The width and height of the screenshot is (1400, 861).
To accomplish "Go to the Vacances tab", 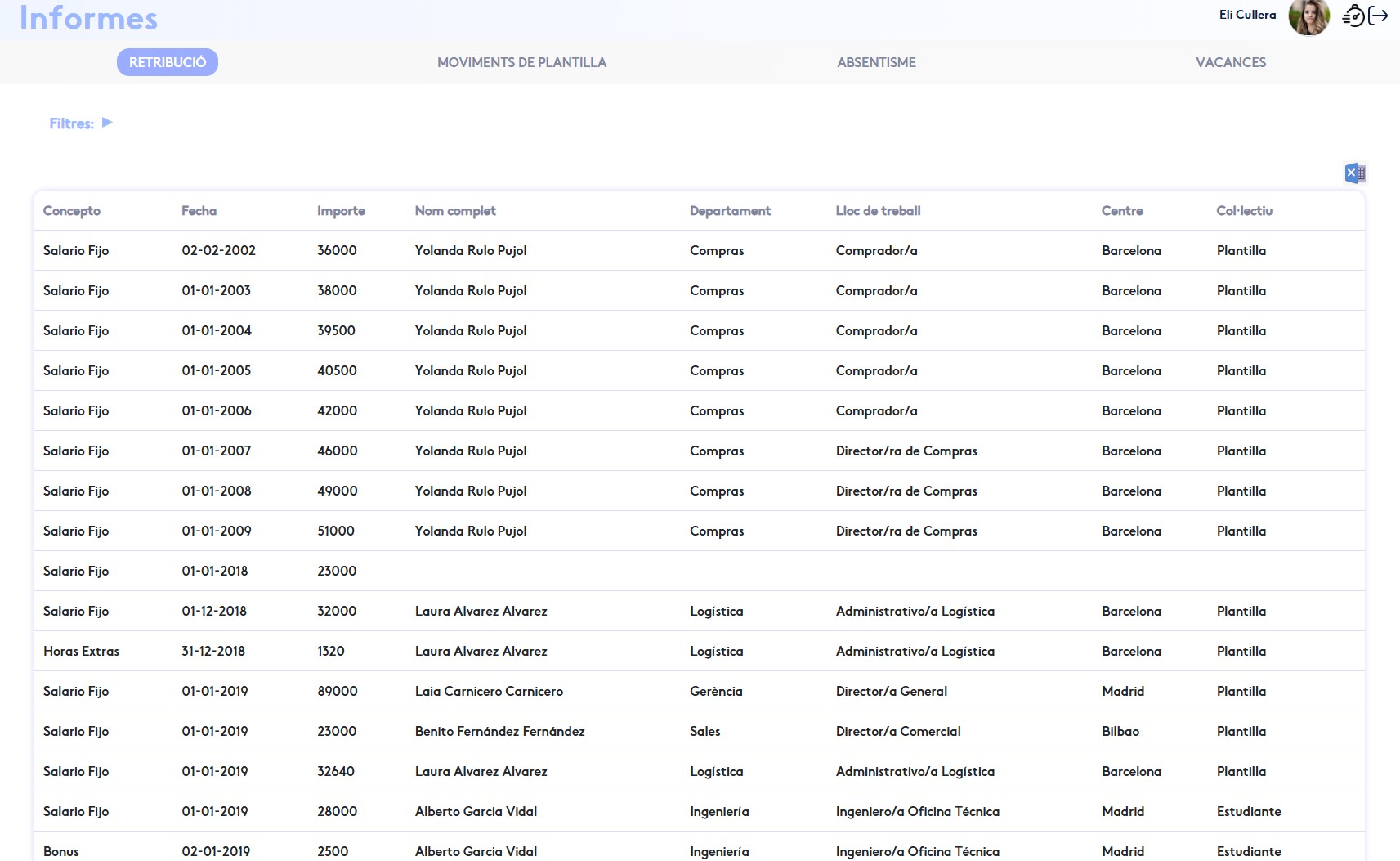I will [x=1230, y=62].
